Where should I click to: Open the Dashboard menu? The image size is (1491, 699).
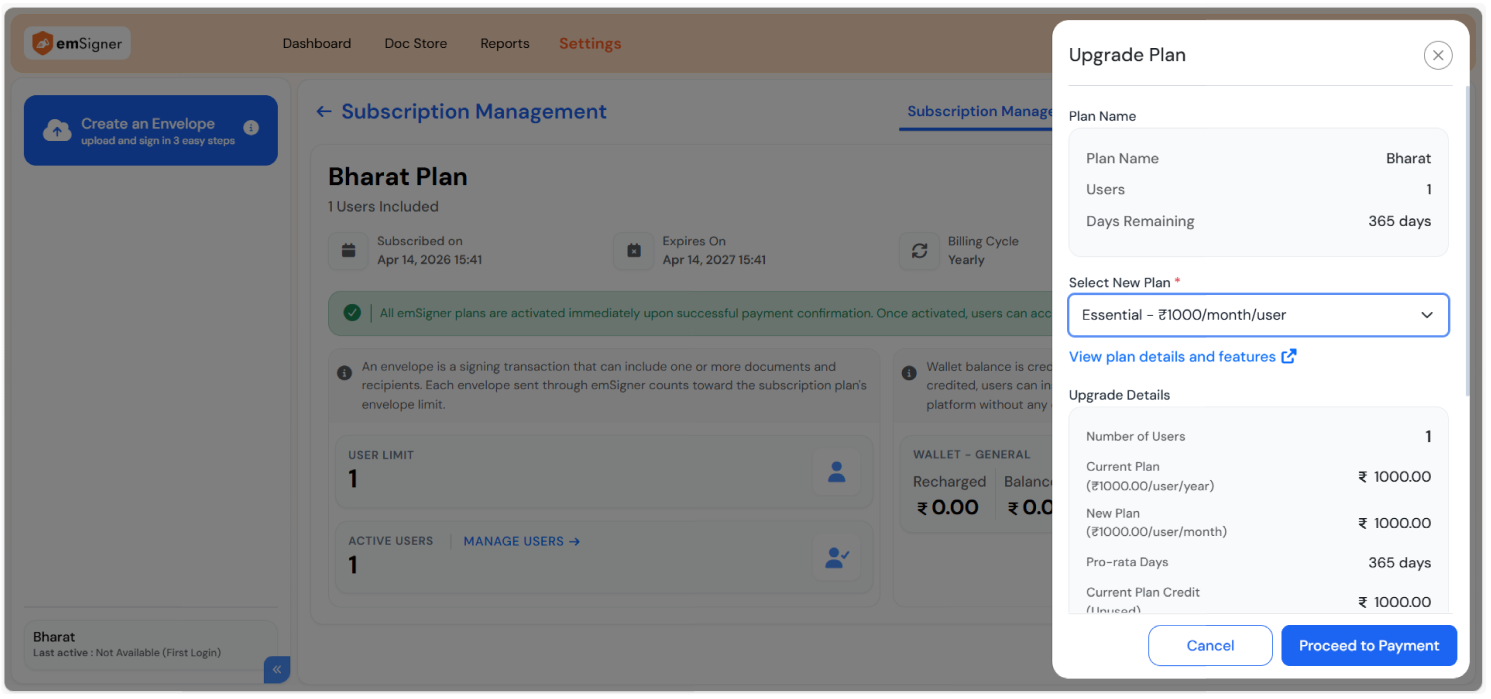(x=317, y=44)
